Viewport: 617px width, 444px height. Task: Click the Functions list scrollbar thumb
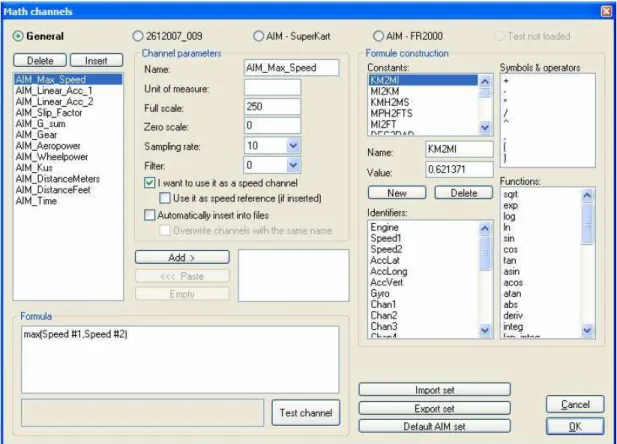coord(587,224)
